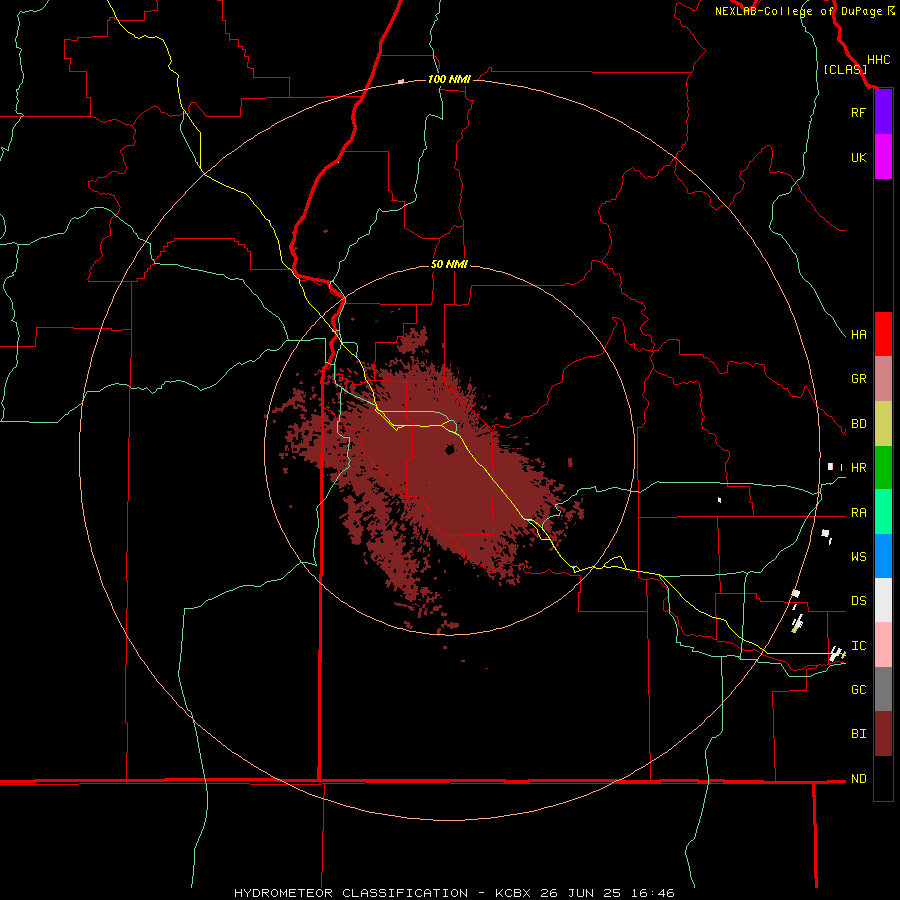Select the white DS legend color swatch
The image size is (900, 900).
pyautogui.click(x=883, y=600)
